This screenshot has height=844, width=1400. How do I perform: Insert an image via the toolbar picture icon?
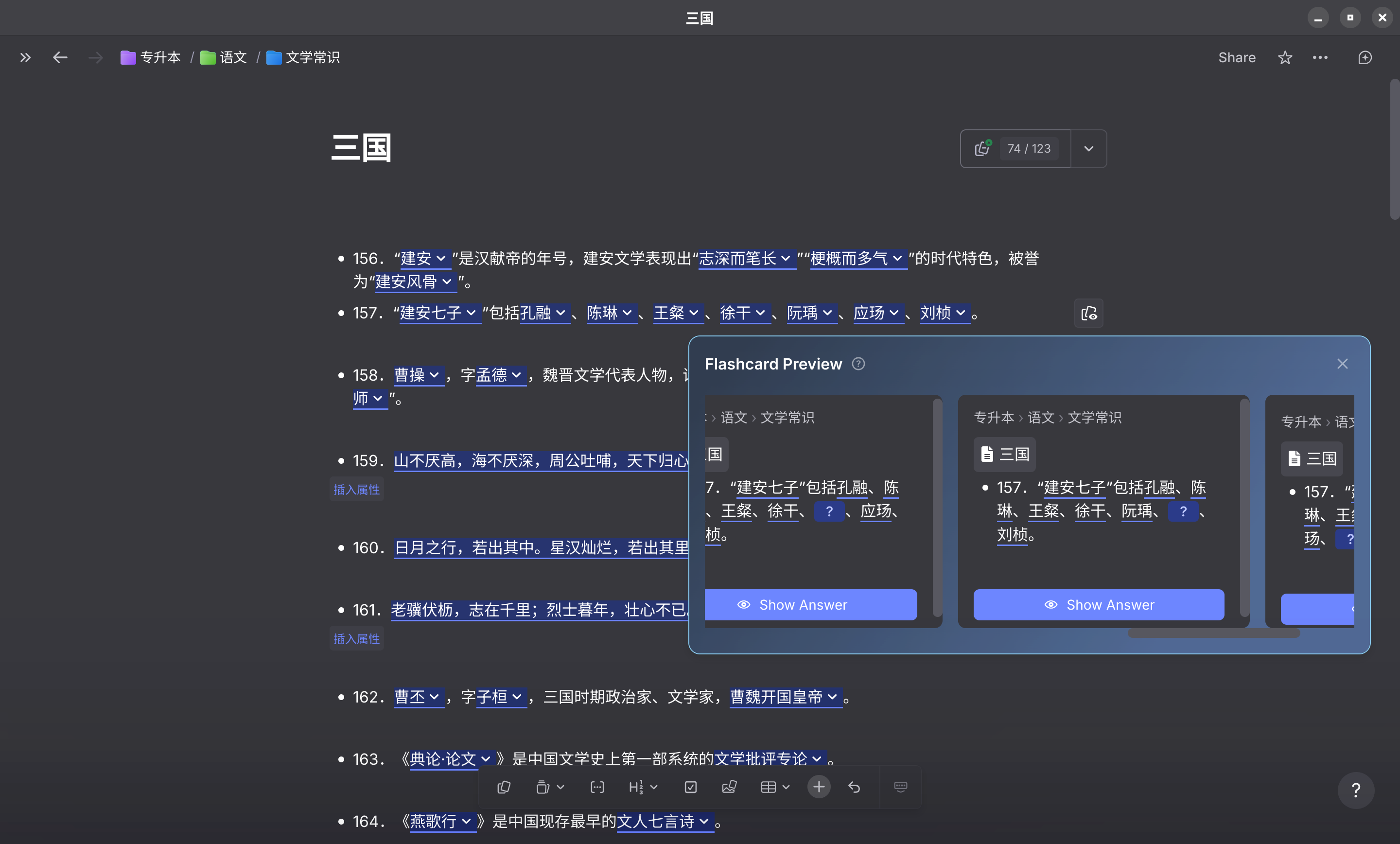click(x=729, y=787)
